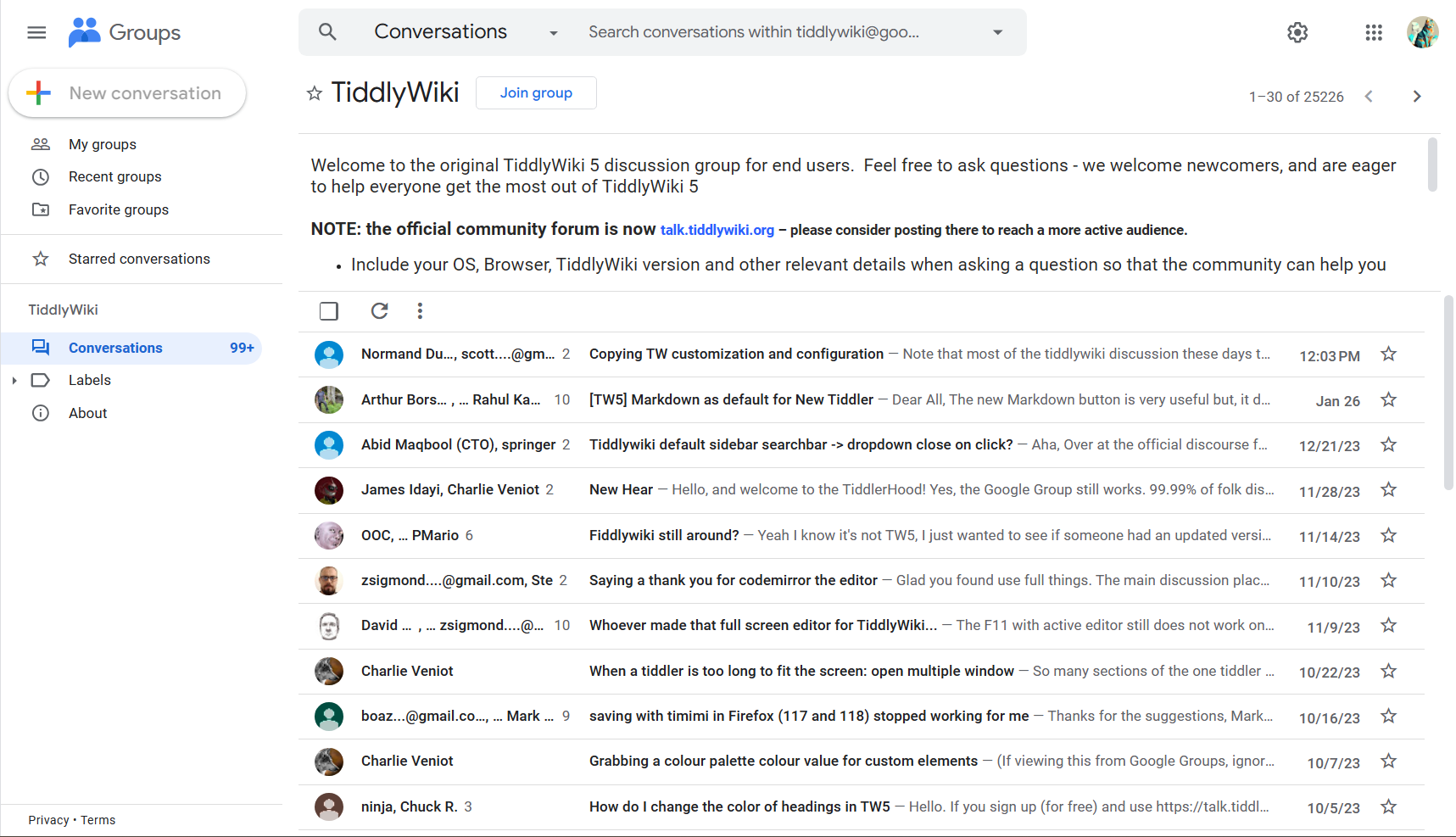The height and width of the screenshot is (837, 1456).
Task: Star the sidebar searchbar dropdown conversation
Action: pos(1388,444)
